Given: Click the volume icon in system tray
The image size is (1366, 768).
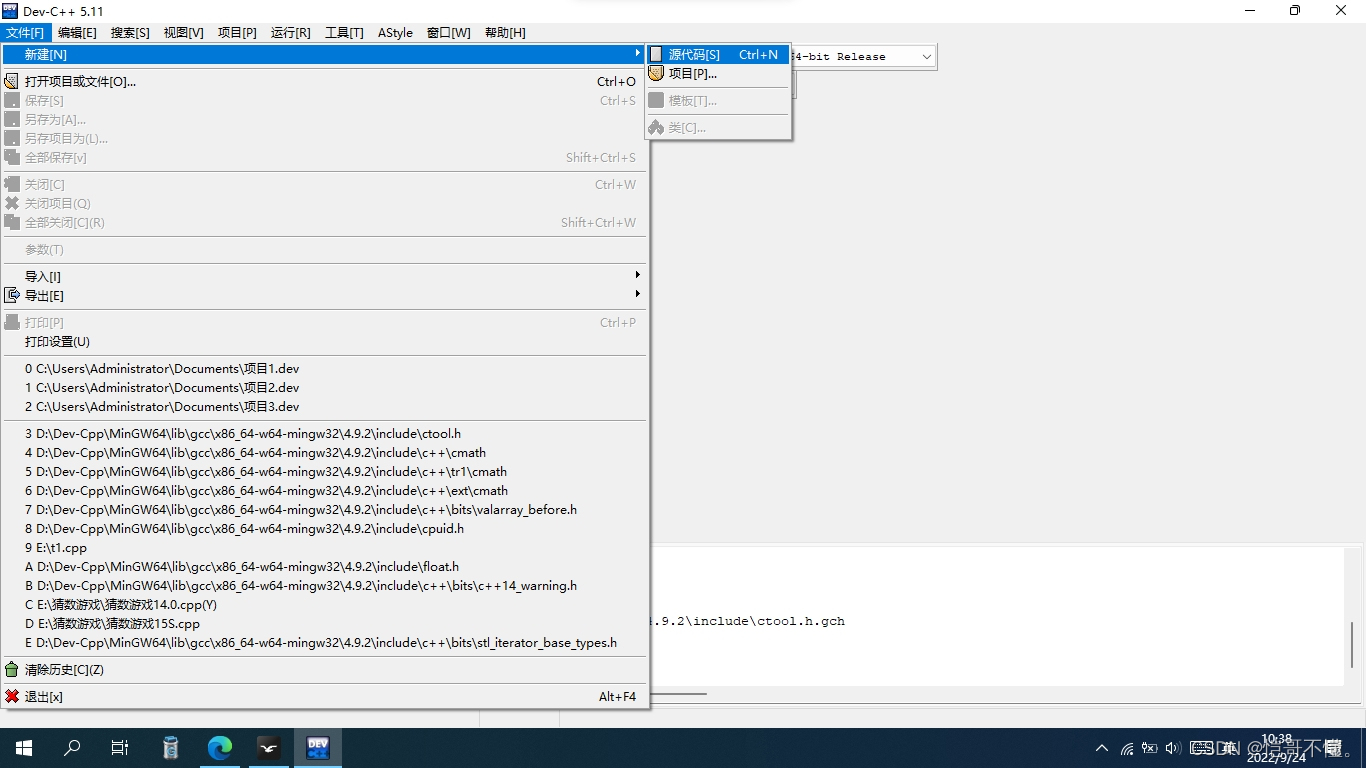Looking at the screenshot, I should pyautogui.click(x=1173, y=748).
